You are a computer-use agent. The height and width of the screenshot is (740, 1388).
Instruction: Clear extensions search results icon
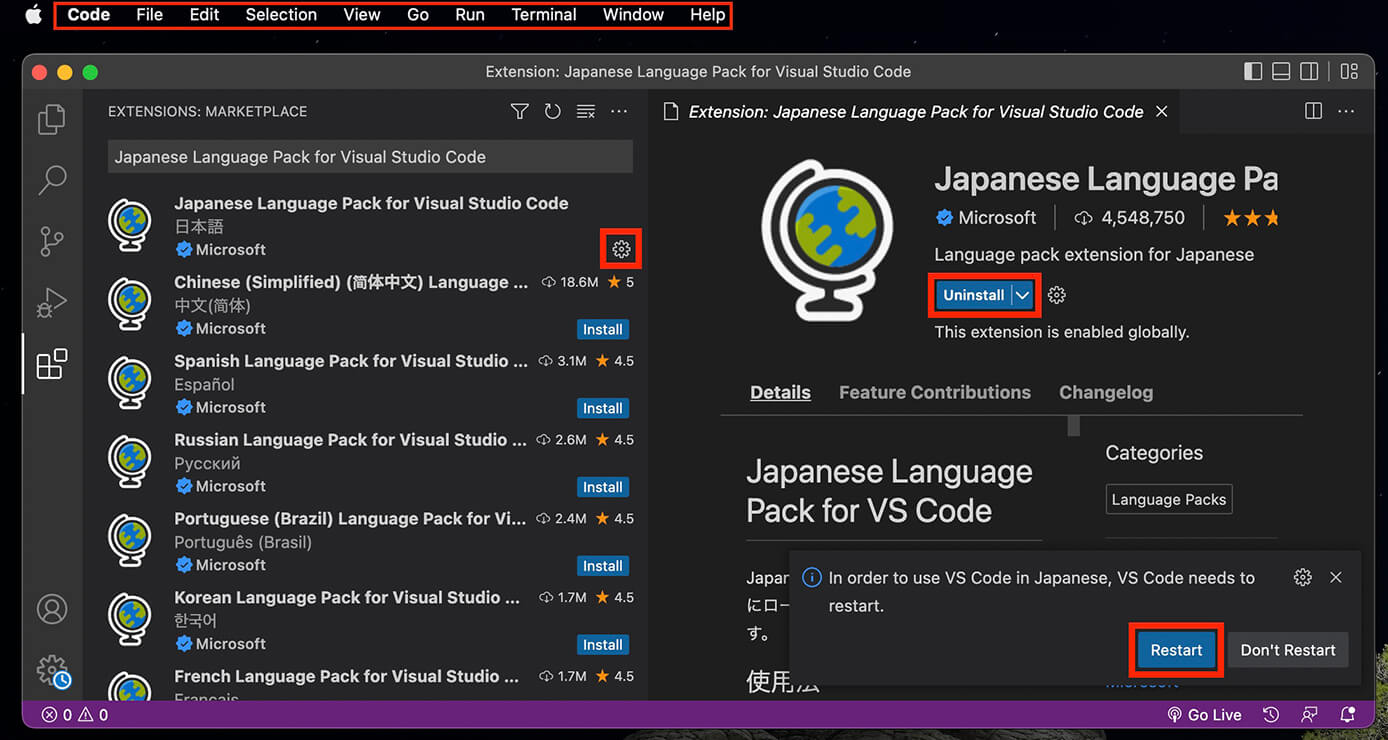(x=586, y=111)
